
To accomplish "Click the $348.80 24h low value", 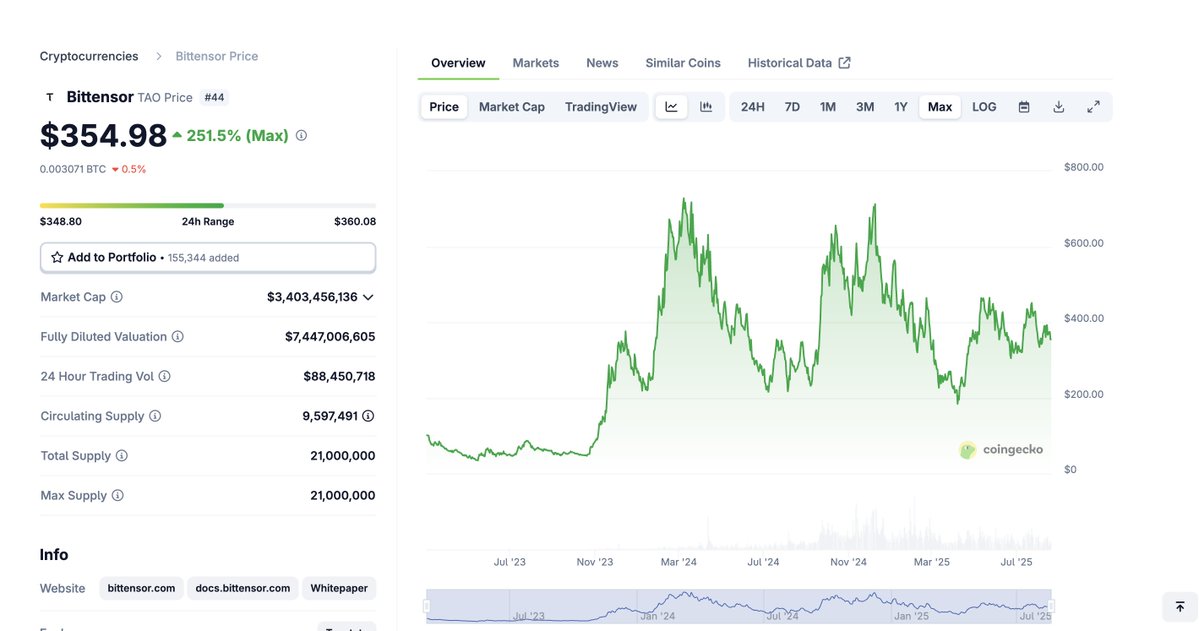I will tap(60, 222).
